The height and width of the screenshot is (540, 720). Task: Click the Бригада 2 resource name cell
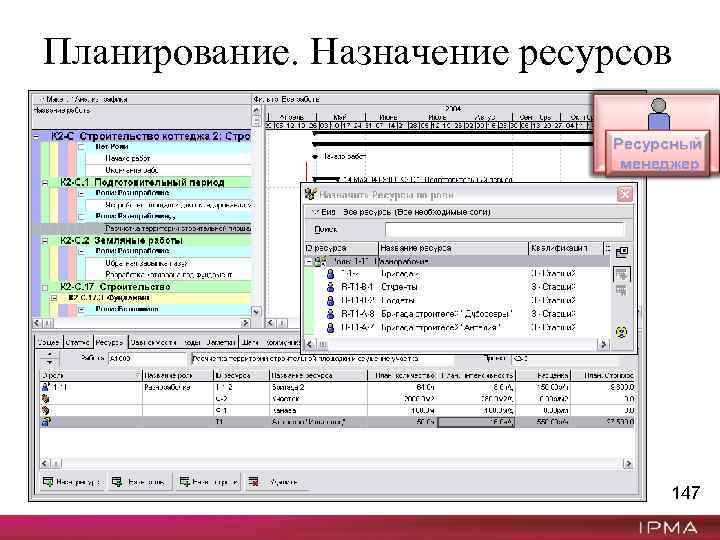(318, 388)
